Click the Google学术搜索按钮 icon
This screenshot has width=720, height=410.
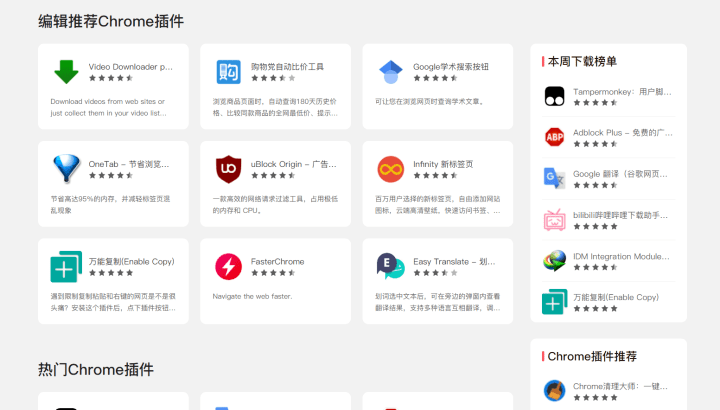point(391,72)
